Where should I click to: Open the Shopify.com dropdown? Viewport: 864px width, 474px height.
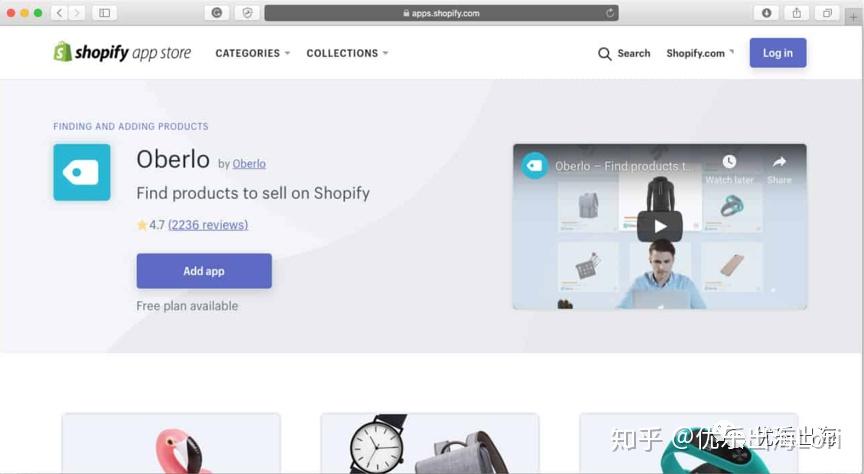pyautogui.click(x=700, y=53)
